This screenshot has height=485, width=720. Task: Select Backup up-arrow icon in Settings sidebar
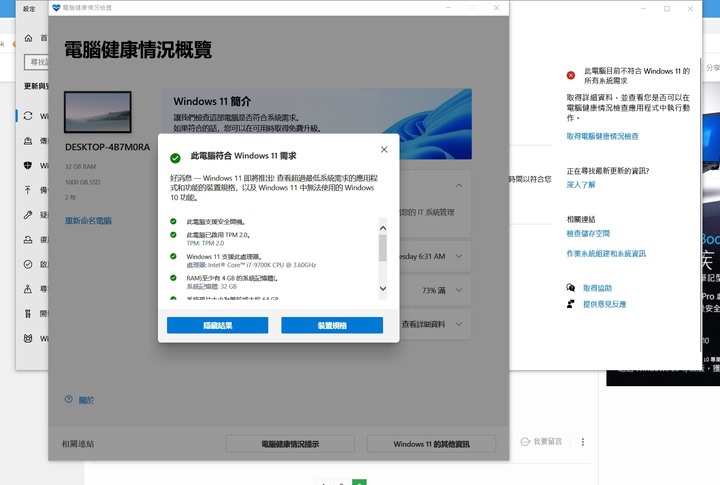click(28, 190)
